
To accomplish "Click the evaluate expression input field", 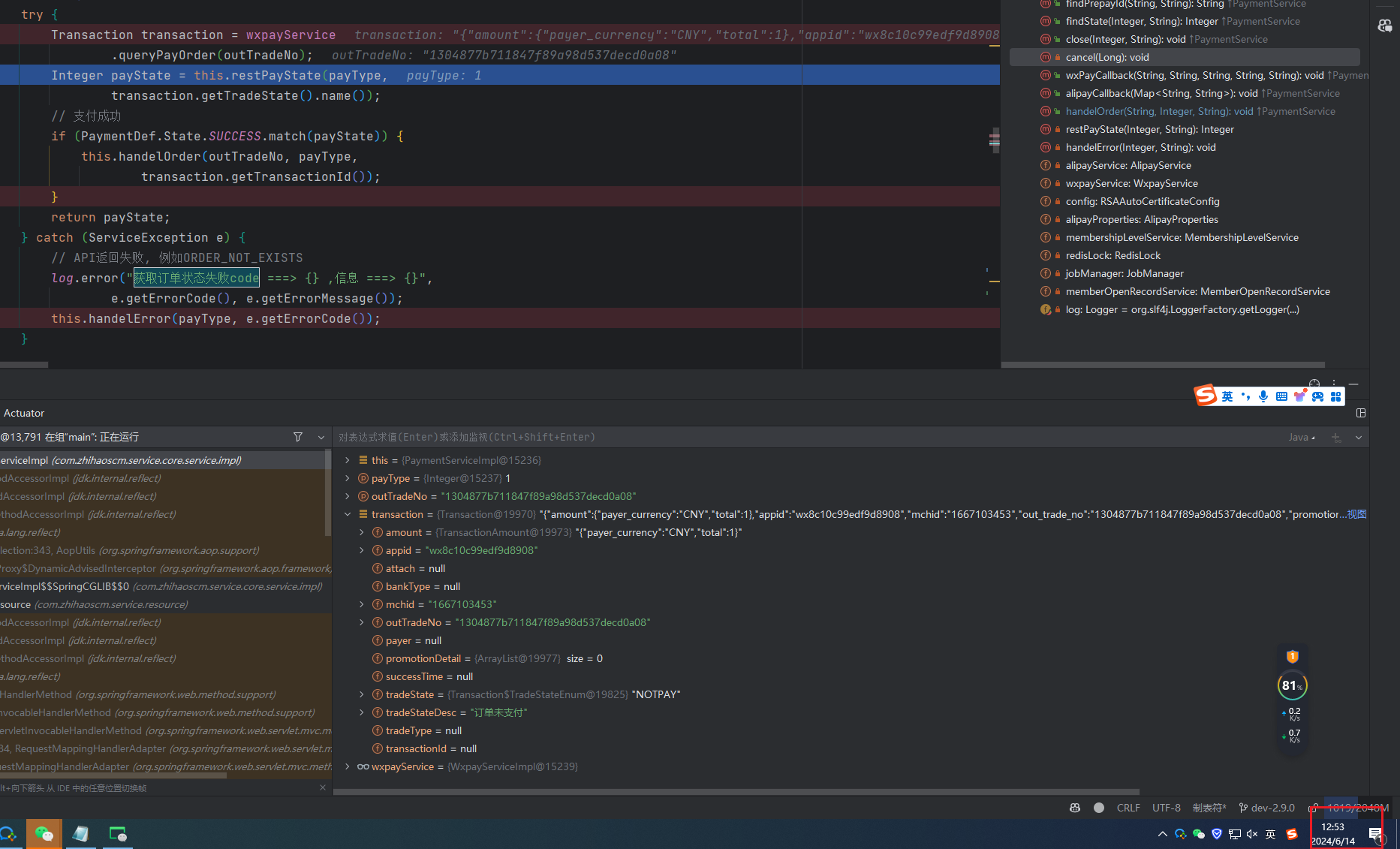I will coord(807,438).
